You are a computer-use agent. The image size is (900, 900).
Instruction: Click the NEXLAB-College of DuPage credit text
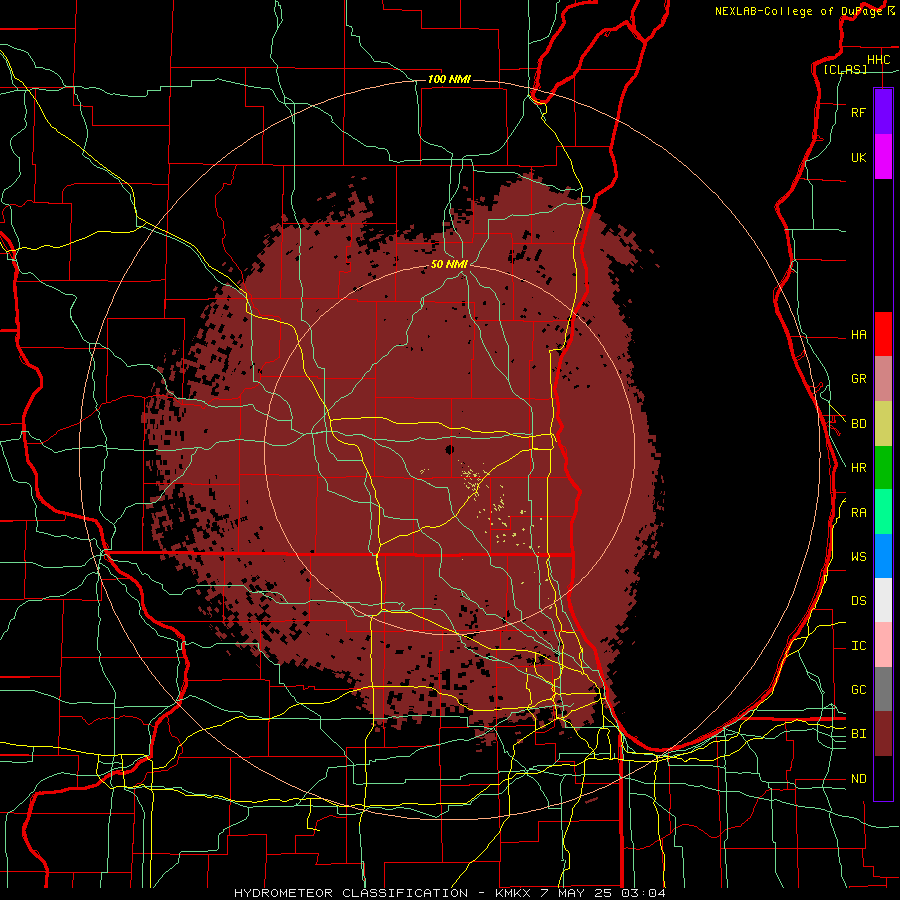click(x=798, y=11)
